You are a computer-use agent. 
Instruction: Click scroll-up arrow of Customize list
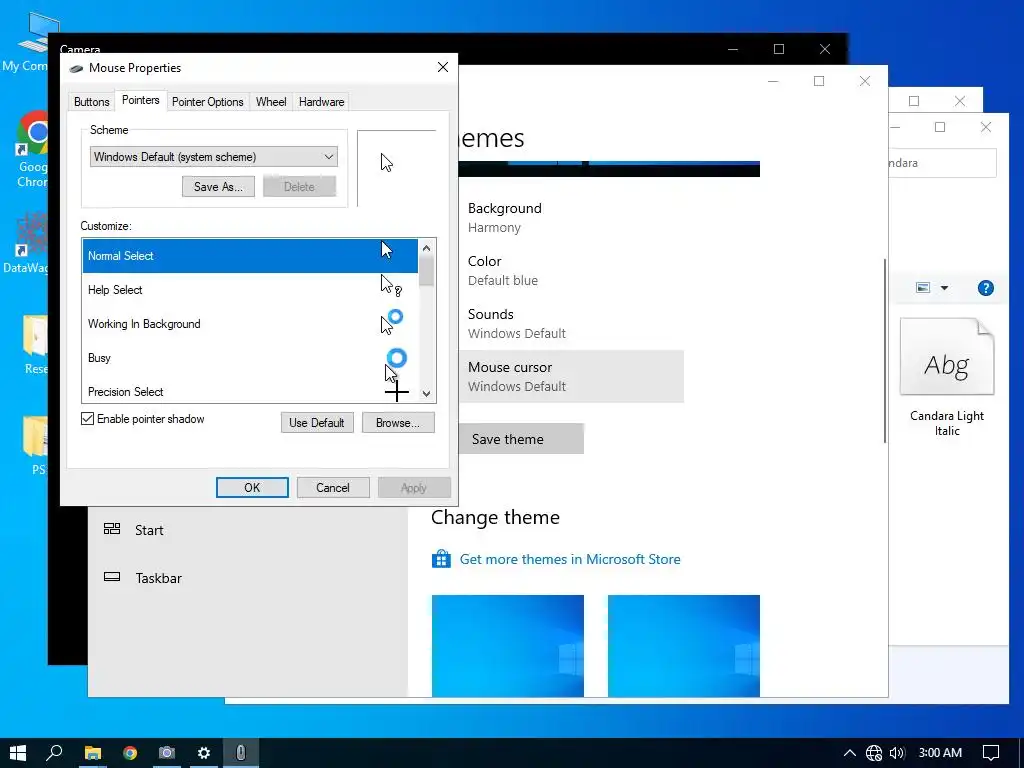tap(426, 248)
